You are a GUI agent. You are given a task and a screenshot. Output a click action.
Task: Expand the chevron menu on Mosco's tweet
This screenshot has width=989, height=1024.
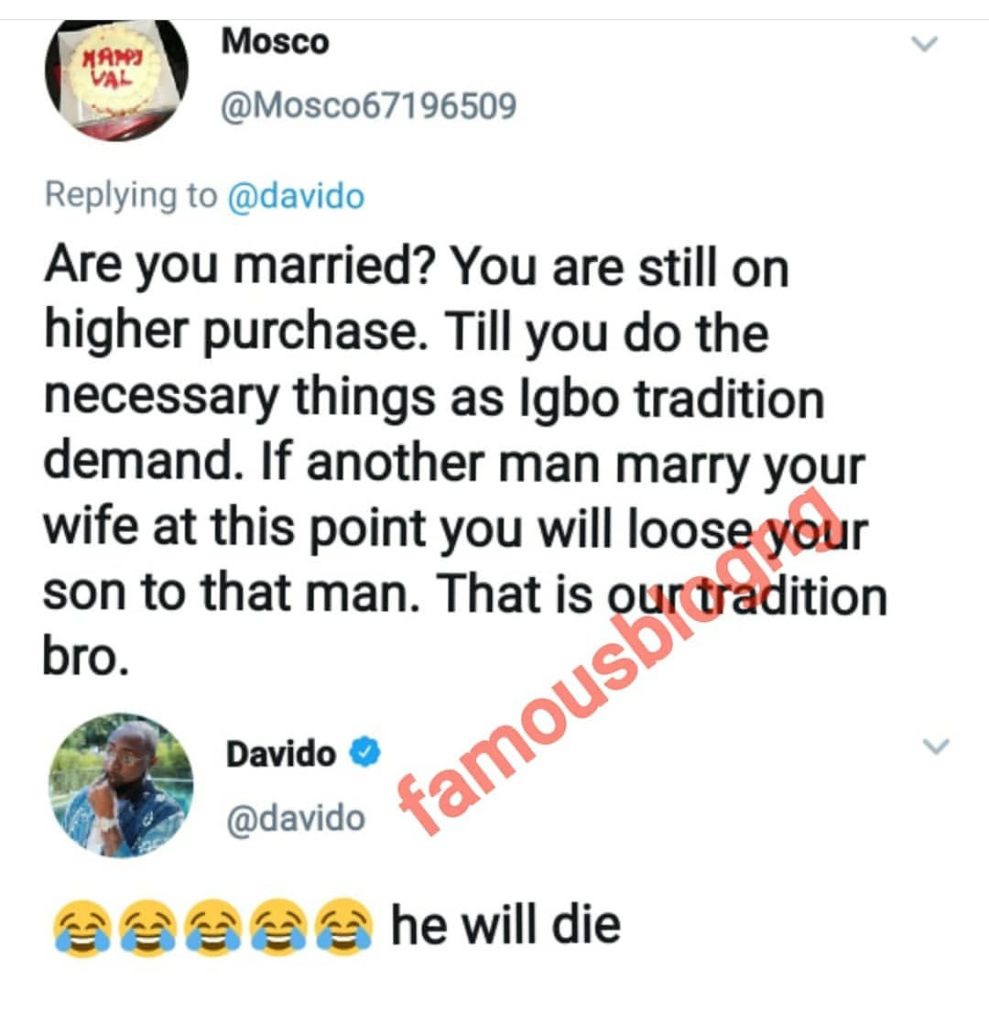click(924, 44)
